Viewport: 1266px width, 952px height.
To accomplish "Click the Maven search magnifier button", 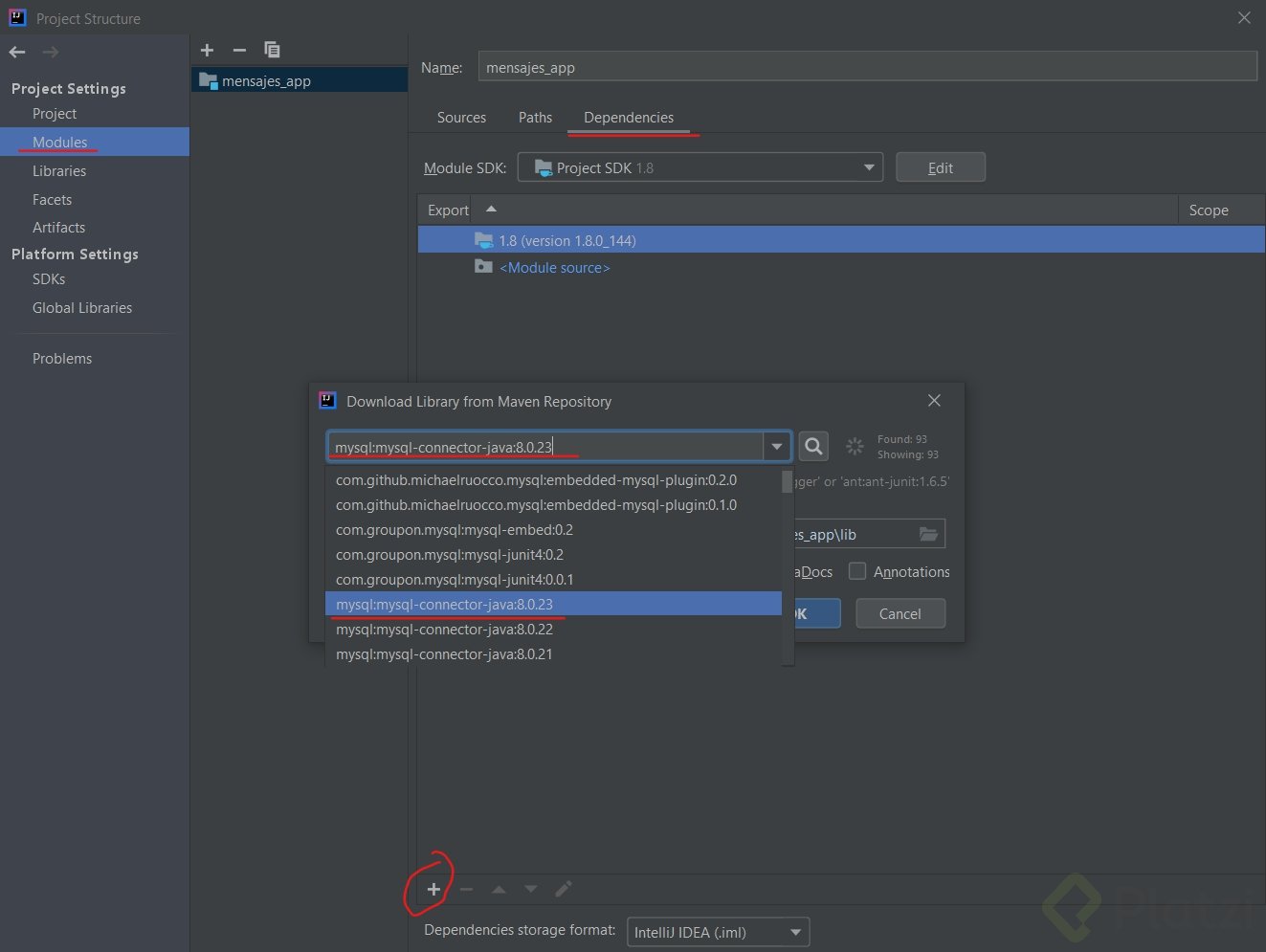I will 813,446.
